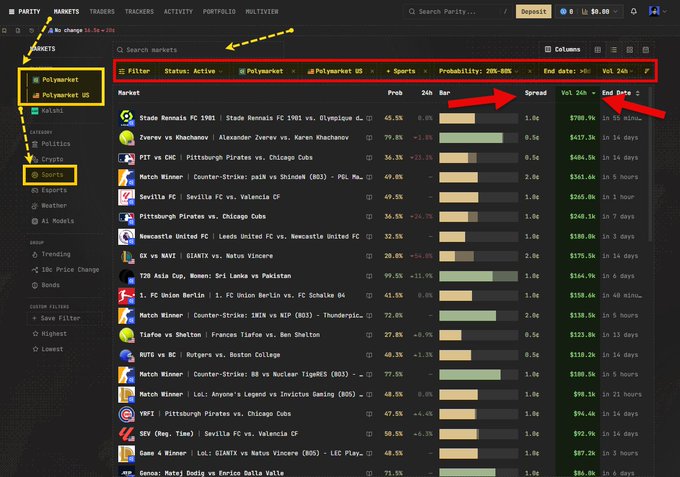Click the La Liga icon on Sevilla FC row
Screen dimensions: 680x477
coord(127,197)
